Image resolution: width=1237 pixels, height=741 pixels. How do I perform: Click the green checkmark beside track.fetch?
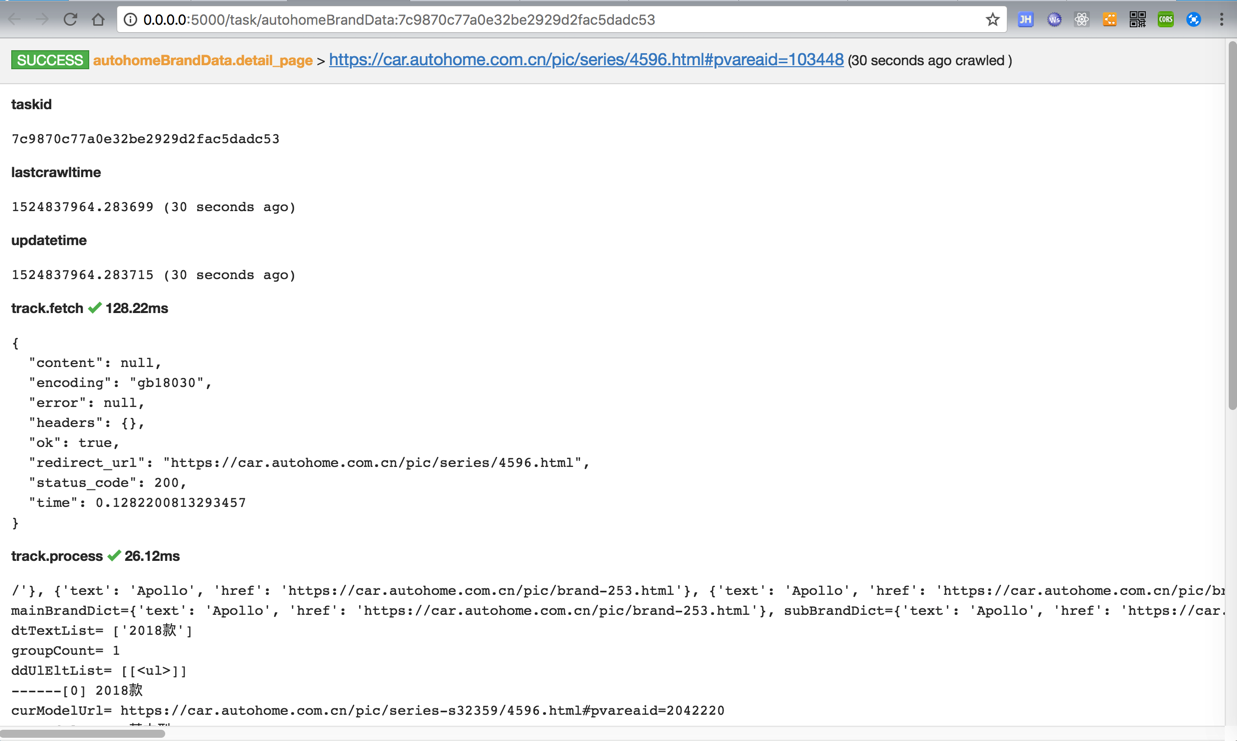(x=95, y=308)
